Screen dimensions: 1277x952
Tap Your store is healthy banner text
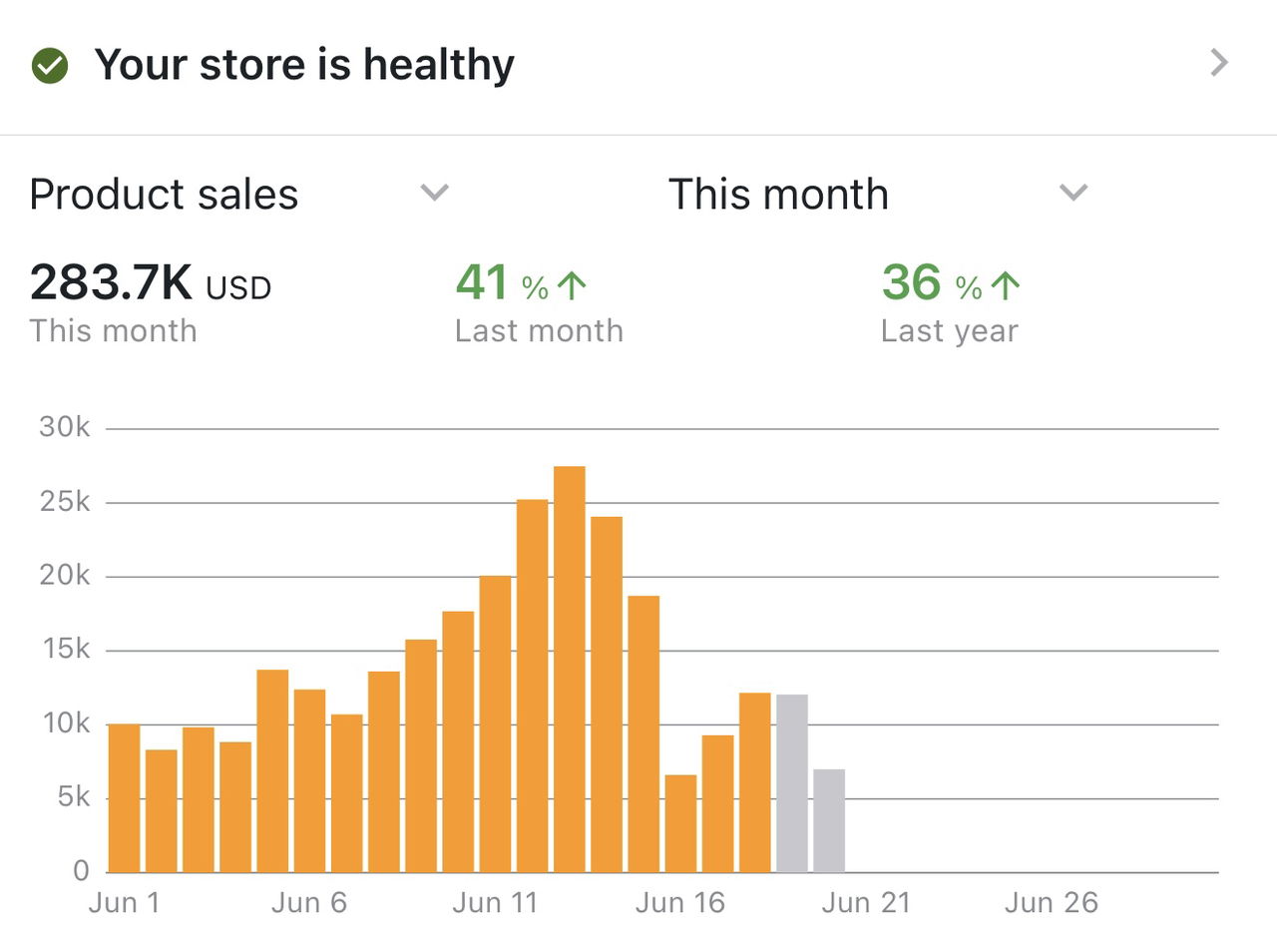click(x=304, y=65)
